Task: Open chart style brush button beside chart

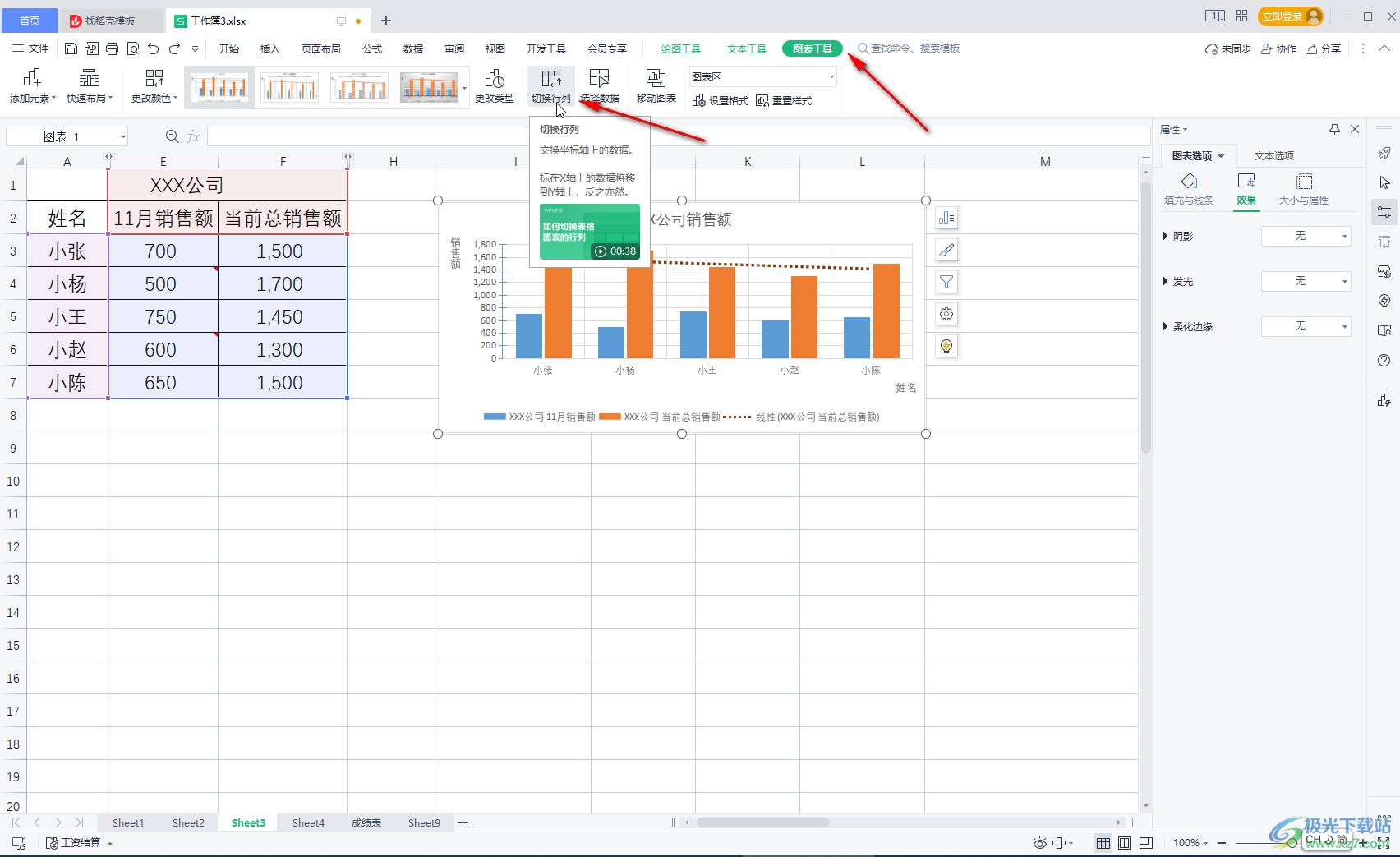Action: (946, 250)
